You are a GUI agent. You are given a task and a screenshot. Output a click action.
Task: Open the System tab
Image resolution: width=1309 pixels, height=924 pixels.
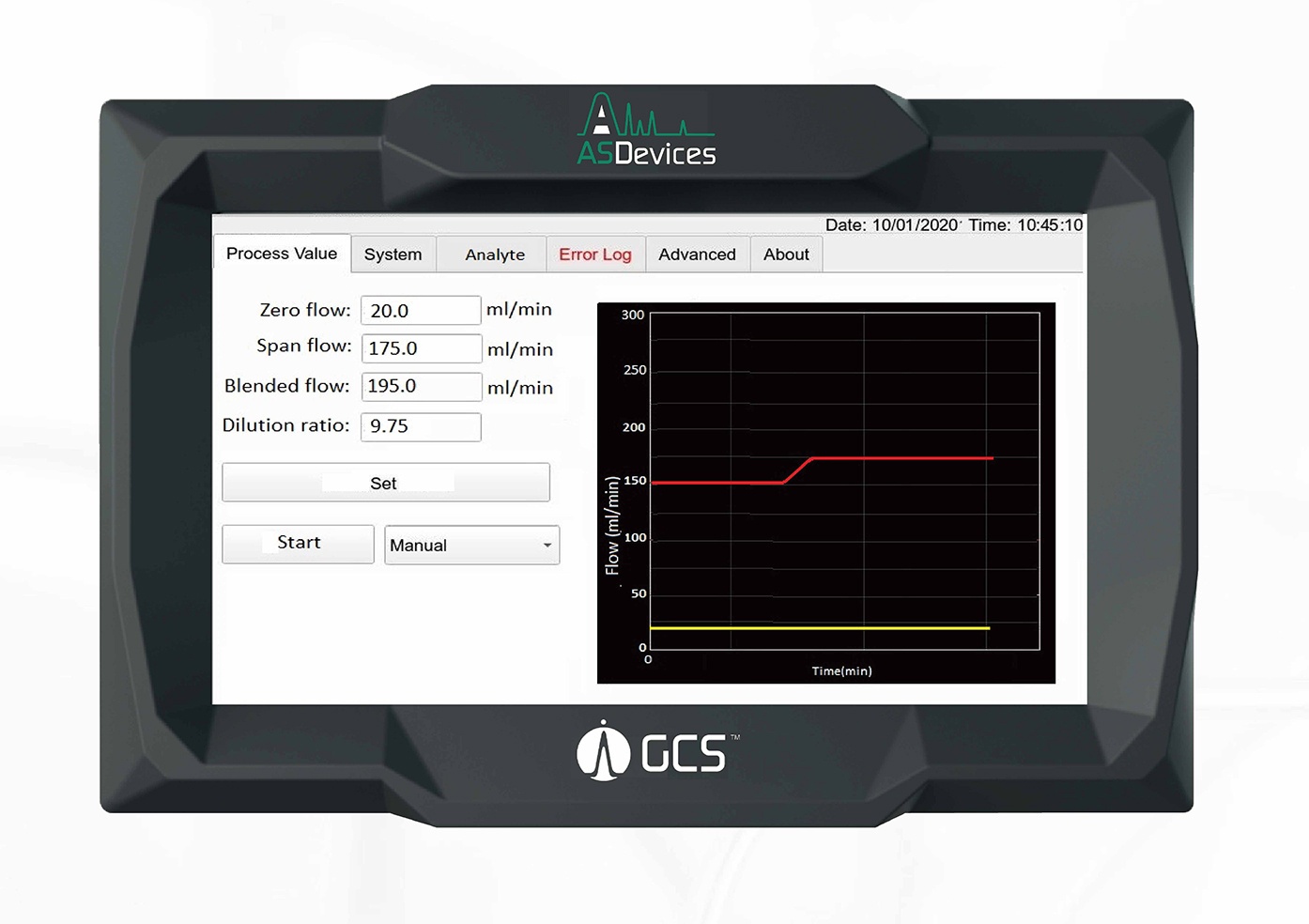(393, 254)
